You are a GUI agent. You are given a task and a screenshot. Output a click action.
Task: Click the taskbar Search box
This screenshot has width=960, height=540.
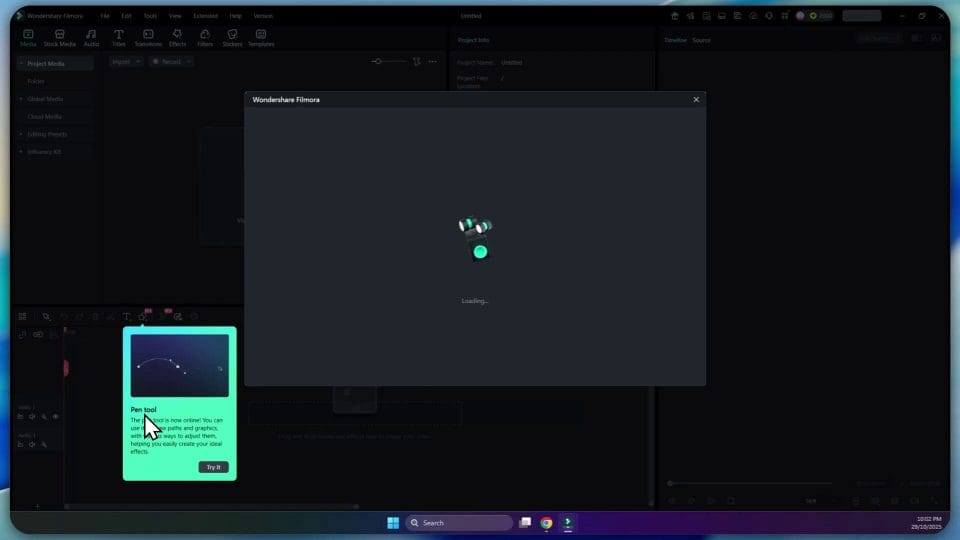click(459, 523)
